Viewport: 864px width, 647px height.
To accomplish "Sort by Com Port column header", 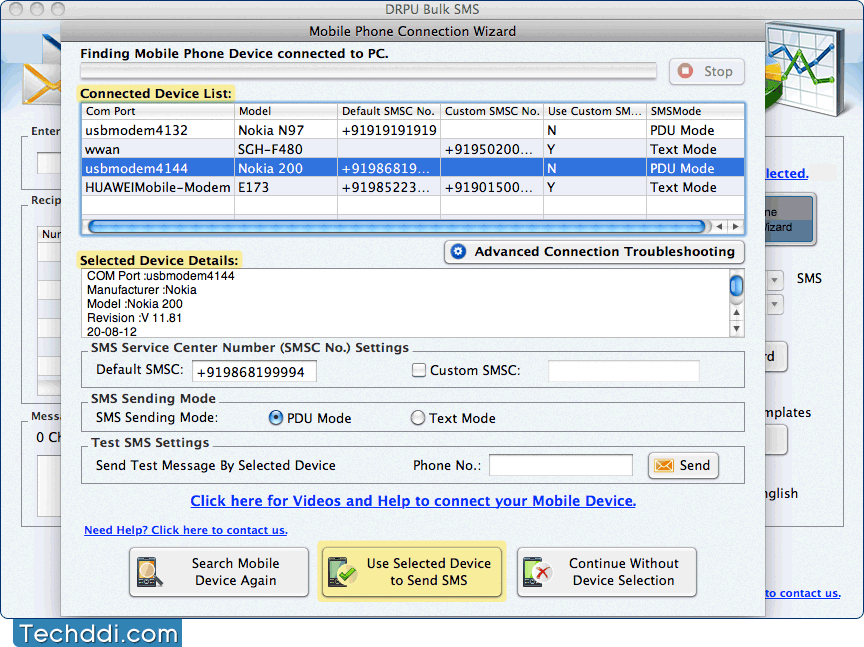I will [x=158, y=111].
